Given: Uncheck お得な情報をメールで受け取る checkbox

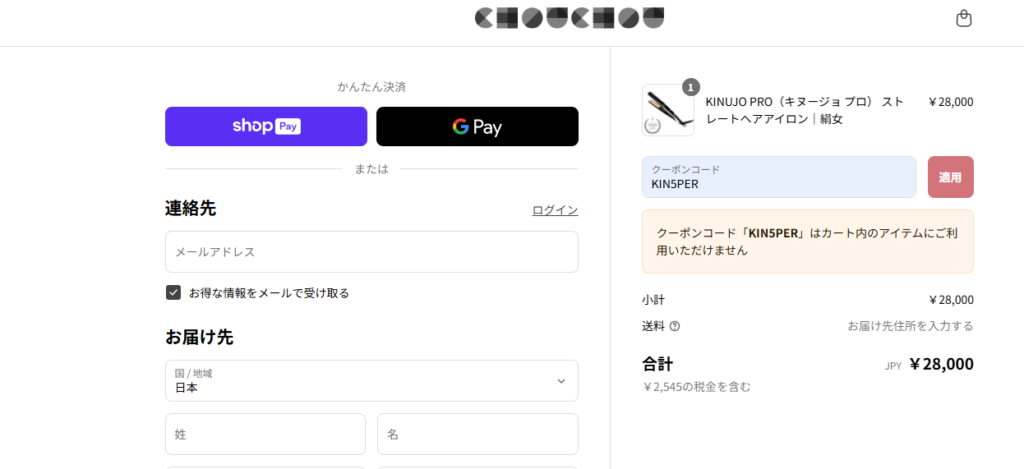Looking at the screenshot, I should coord(173,293).
